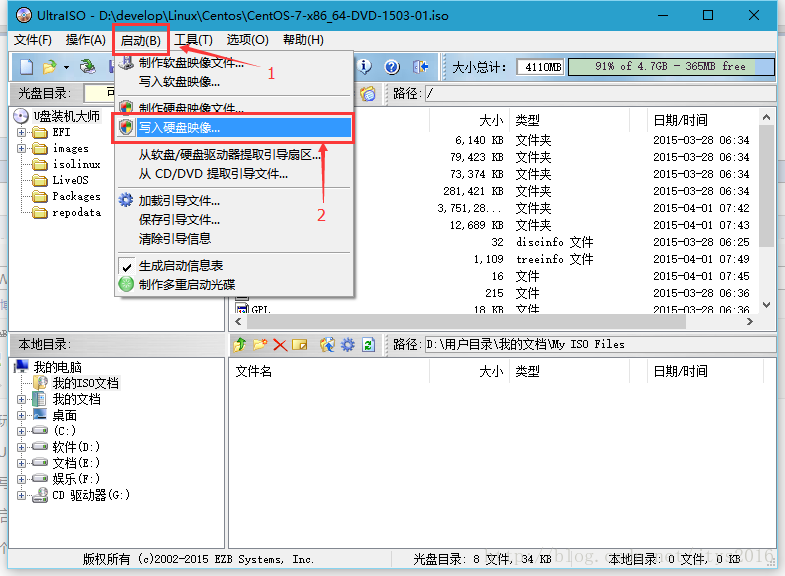Image resolution: width=785 pixels, height=576 pixels.
Task: Click the blue info toolbar icon
Action: [365, 67]
